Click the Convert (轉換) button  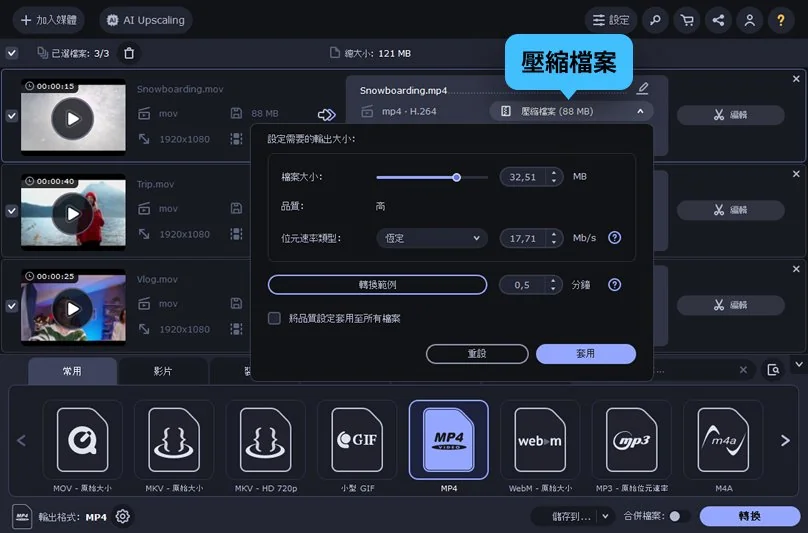[x=750, y=516]
